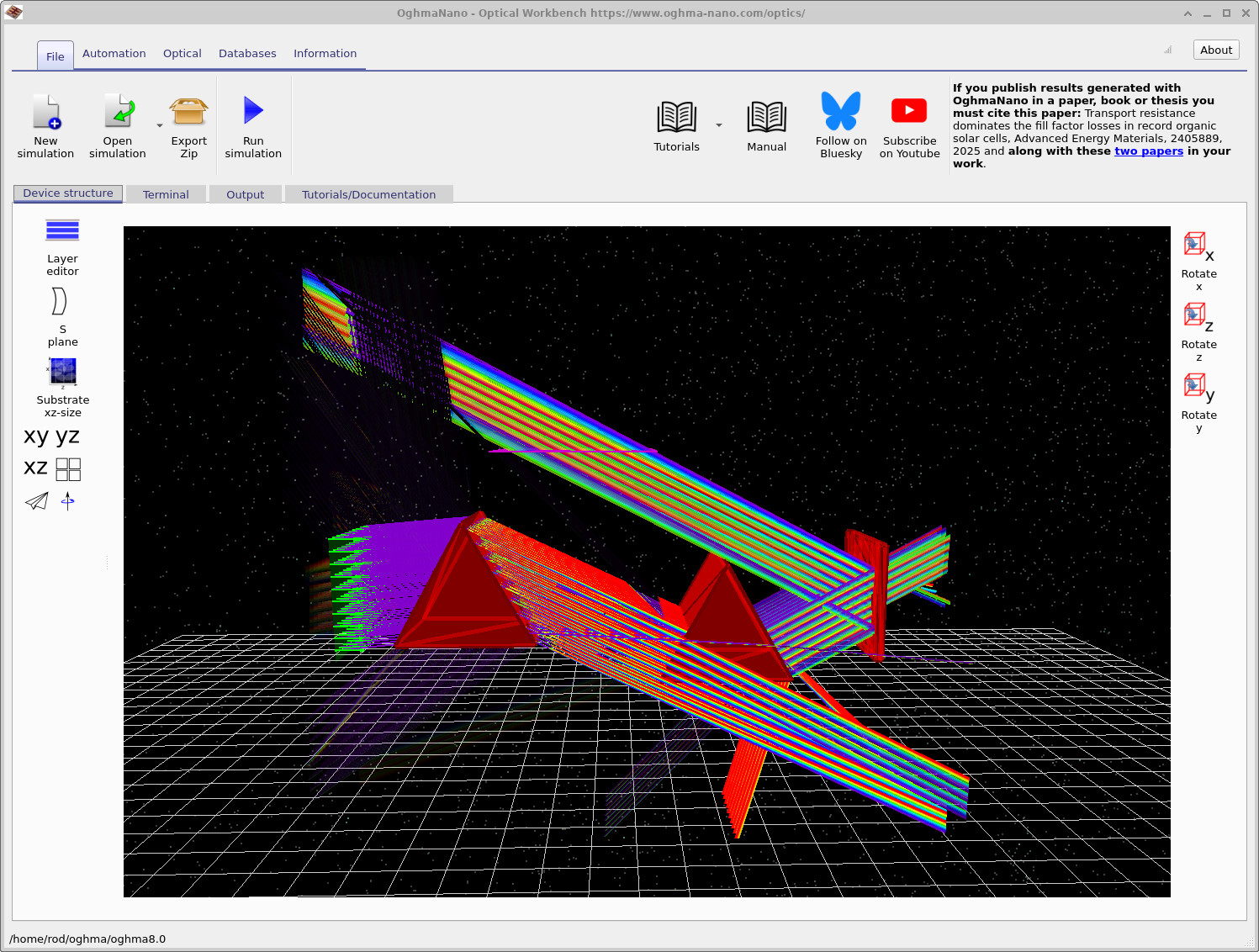Click the Run simulation button
The height and width of the screenshot is (952, 1259).
253,124
